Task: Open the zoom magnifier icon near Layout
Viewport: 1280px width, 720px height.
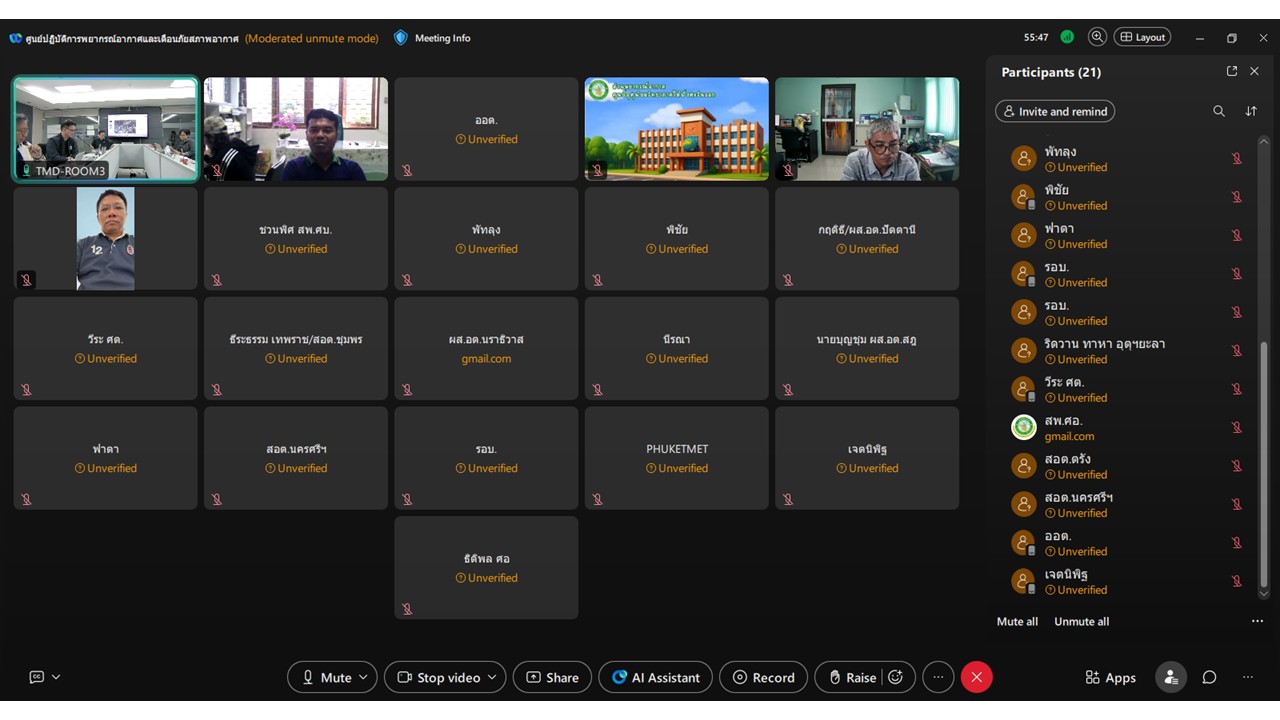Action: click(x=1097, y=37)
